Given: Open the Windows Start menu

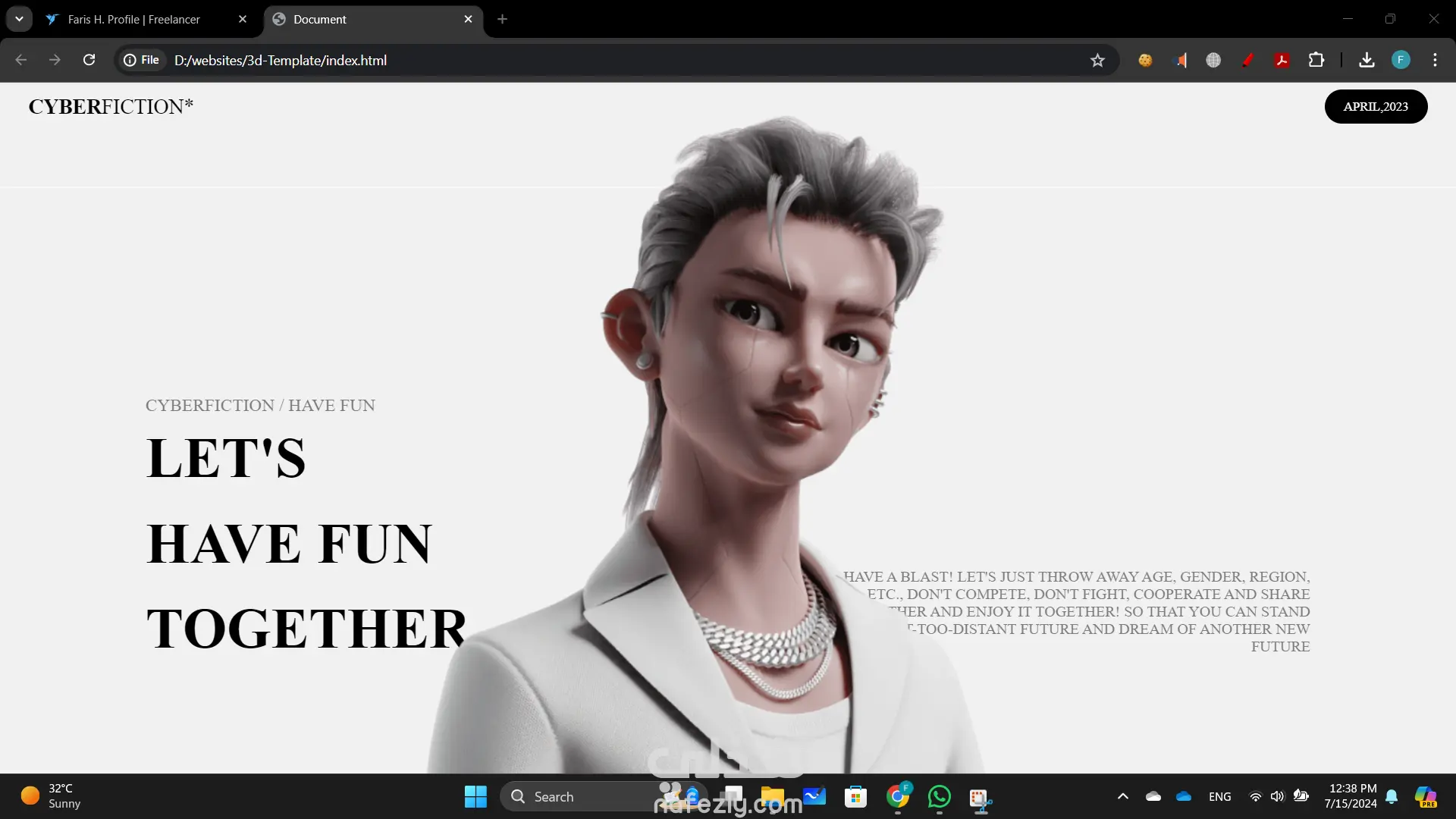Looking at the screenshot, I should point(475,796).
